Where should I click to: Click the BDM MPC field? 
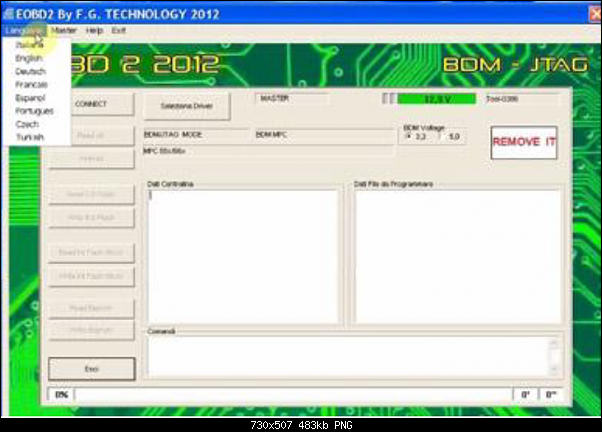(x=324, y=135)
